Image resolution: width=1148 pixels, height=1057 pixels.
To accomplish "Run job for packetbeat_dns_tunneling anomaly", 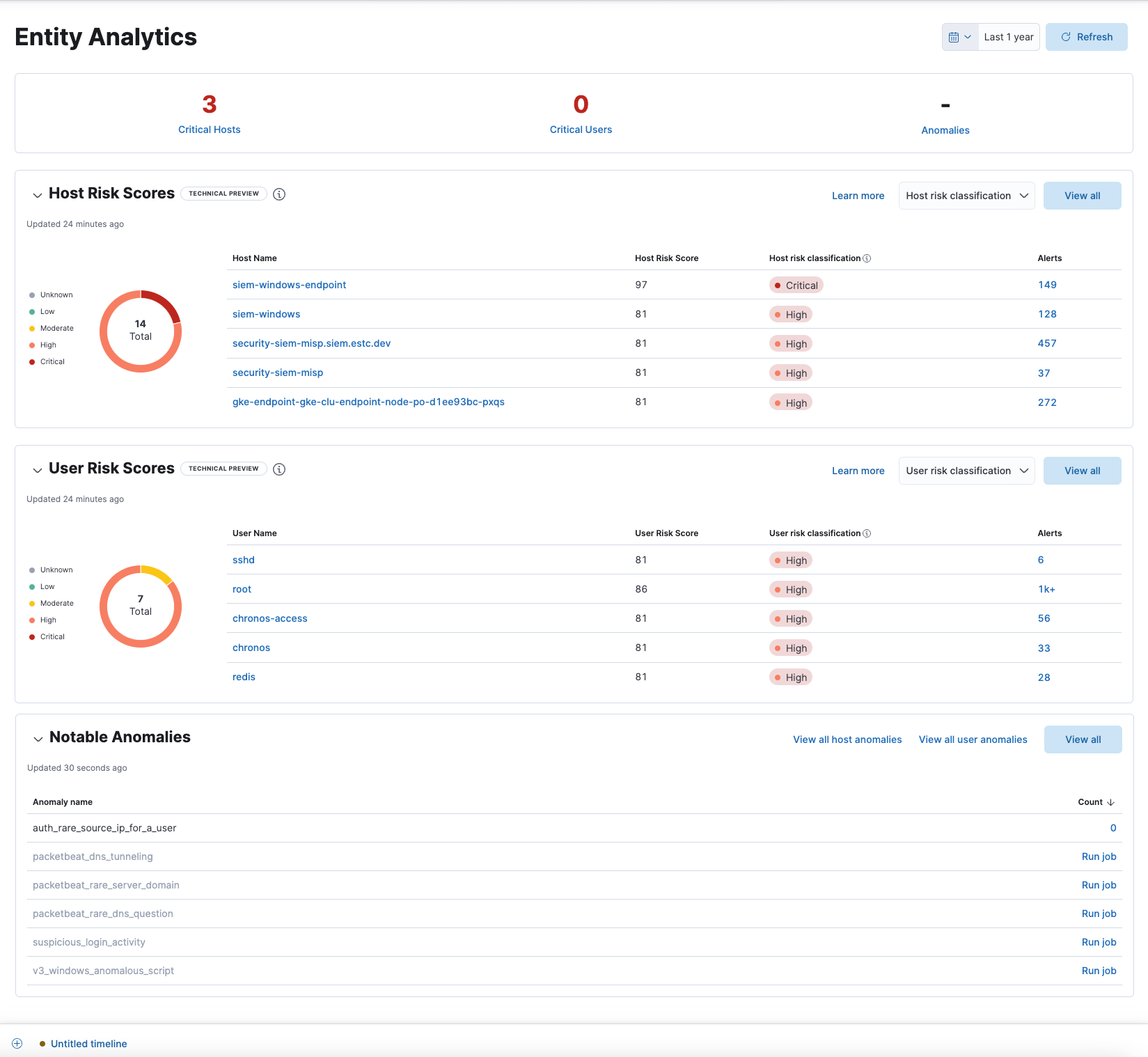I will [1099, 856].
